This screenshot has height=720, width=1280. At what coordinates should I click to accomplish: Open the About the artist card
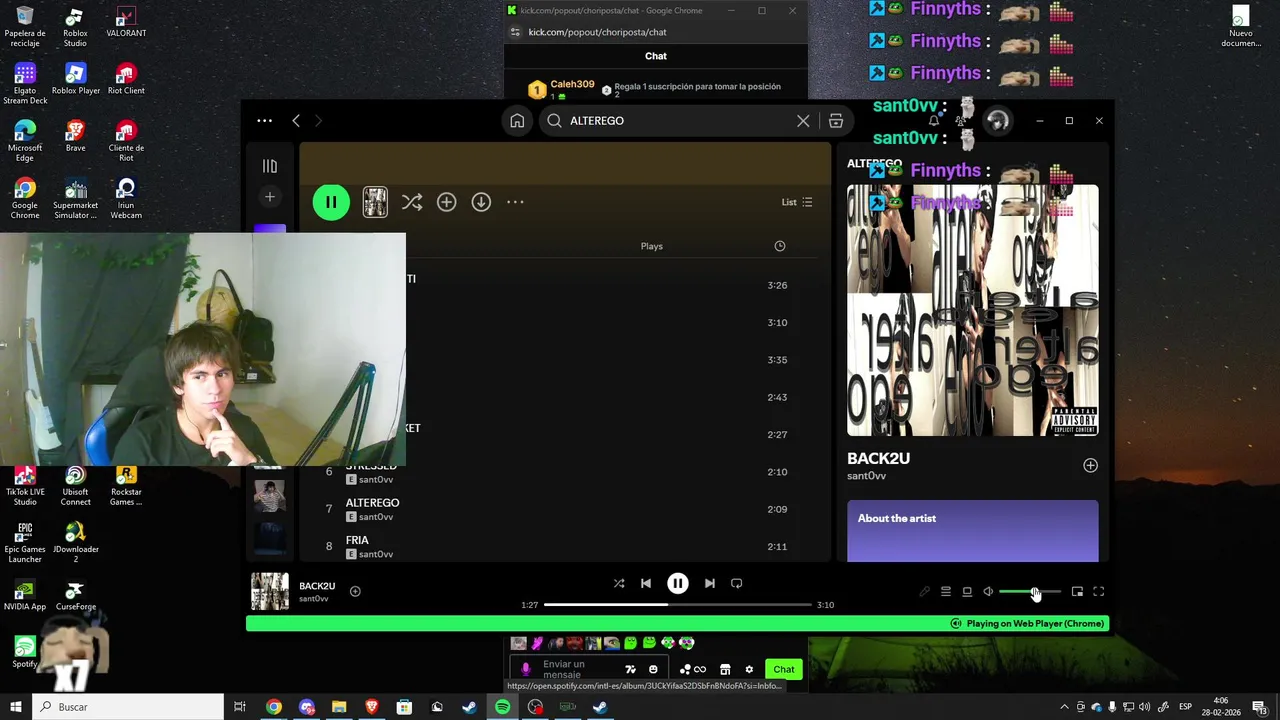point(972,531)
